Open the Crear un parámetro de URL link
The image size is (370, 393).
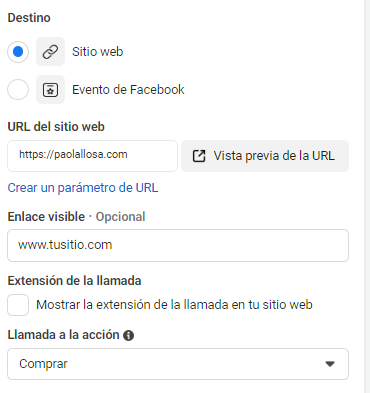pos(83,188)
